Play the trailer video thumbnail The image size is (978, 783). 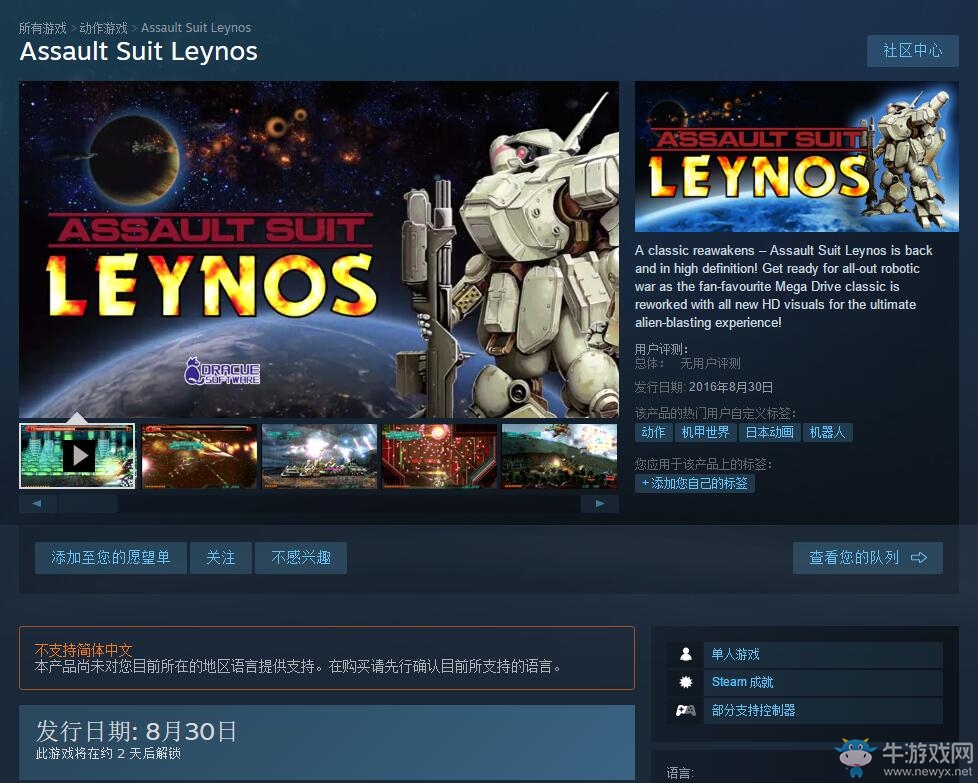(77, 456)
